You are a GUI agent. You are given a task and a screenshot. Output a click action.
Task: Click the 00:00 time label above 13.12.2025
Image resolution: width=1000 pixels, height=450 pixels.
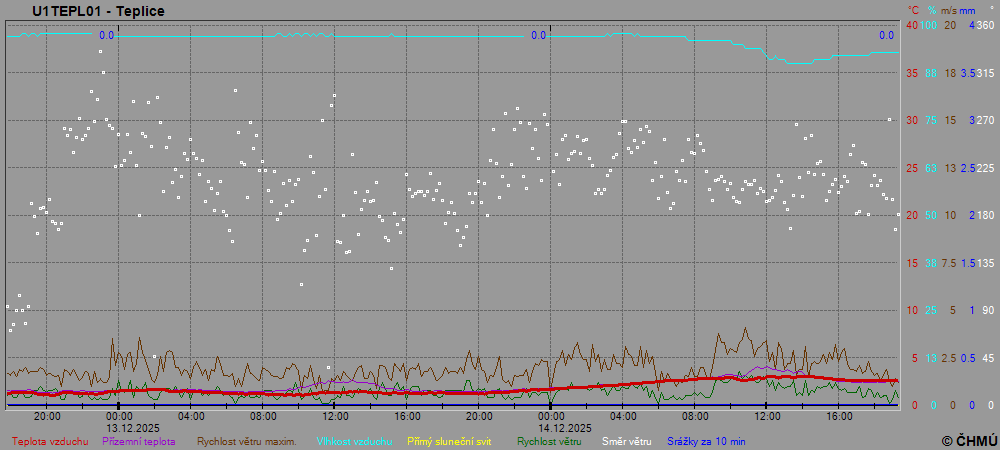(119, 416)
